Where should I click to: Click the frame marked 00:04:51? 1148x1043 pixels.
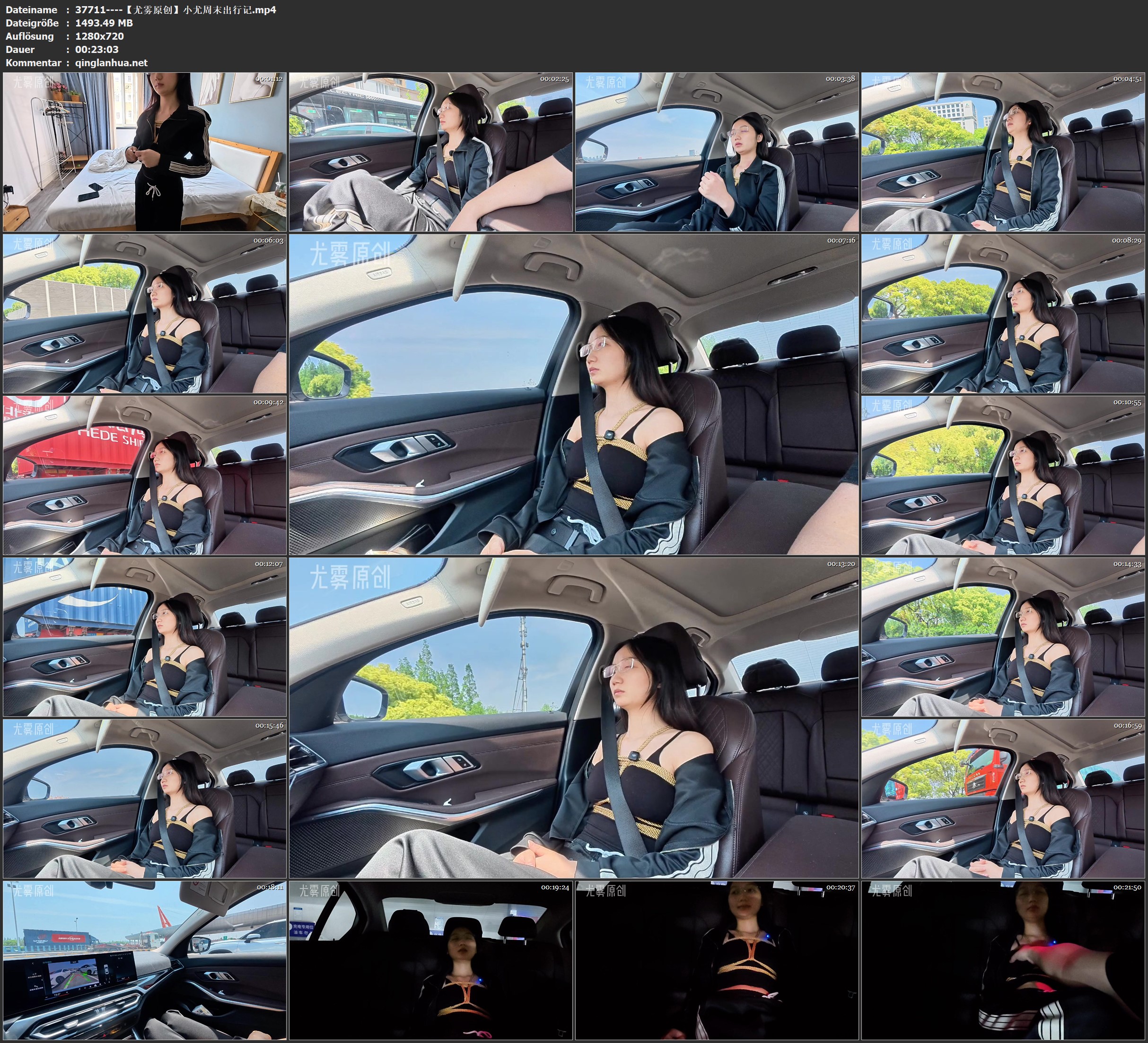click(x=1003, y=151)
